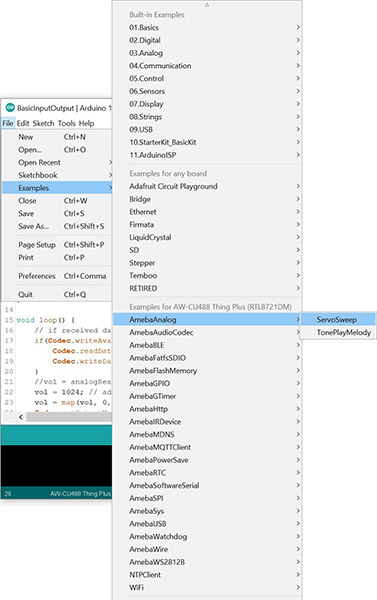The image size is (377, 600).
Task: Choose Preferences from the File menu
Action: (57, 276)
